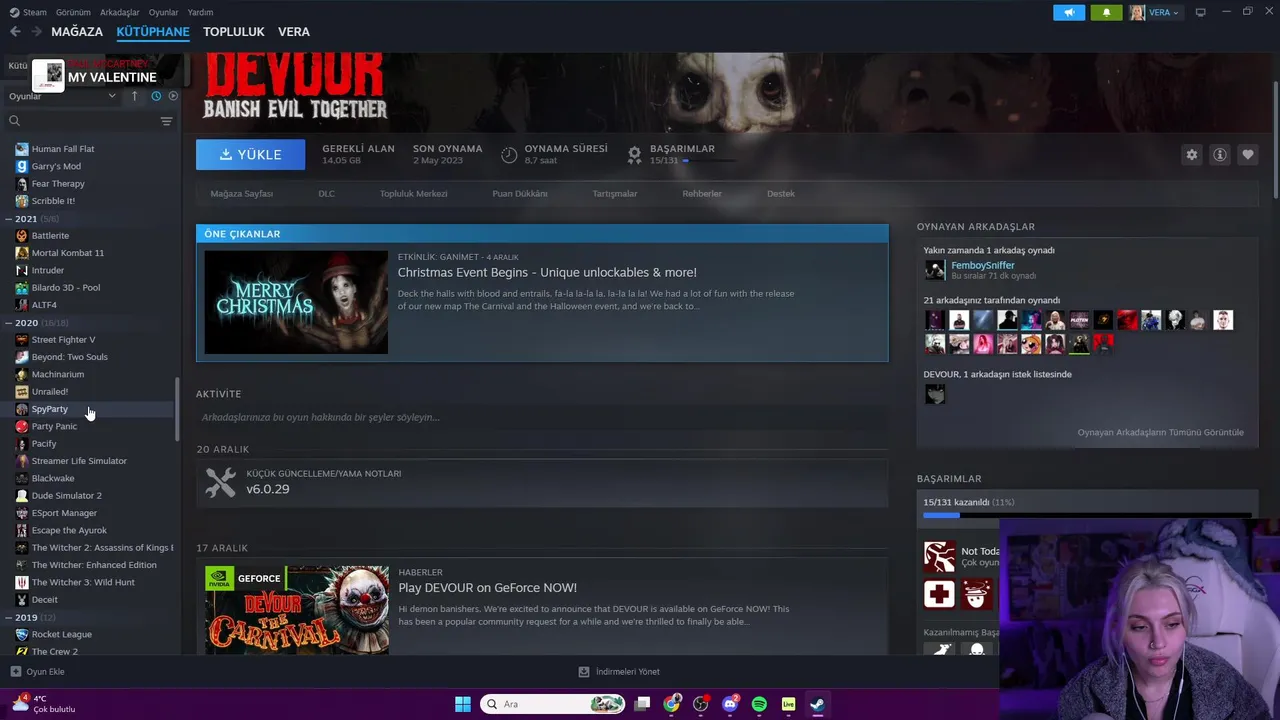
Task: Open Spotify from the taskbar
Action: [x=759, y=704]
